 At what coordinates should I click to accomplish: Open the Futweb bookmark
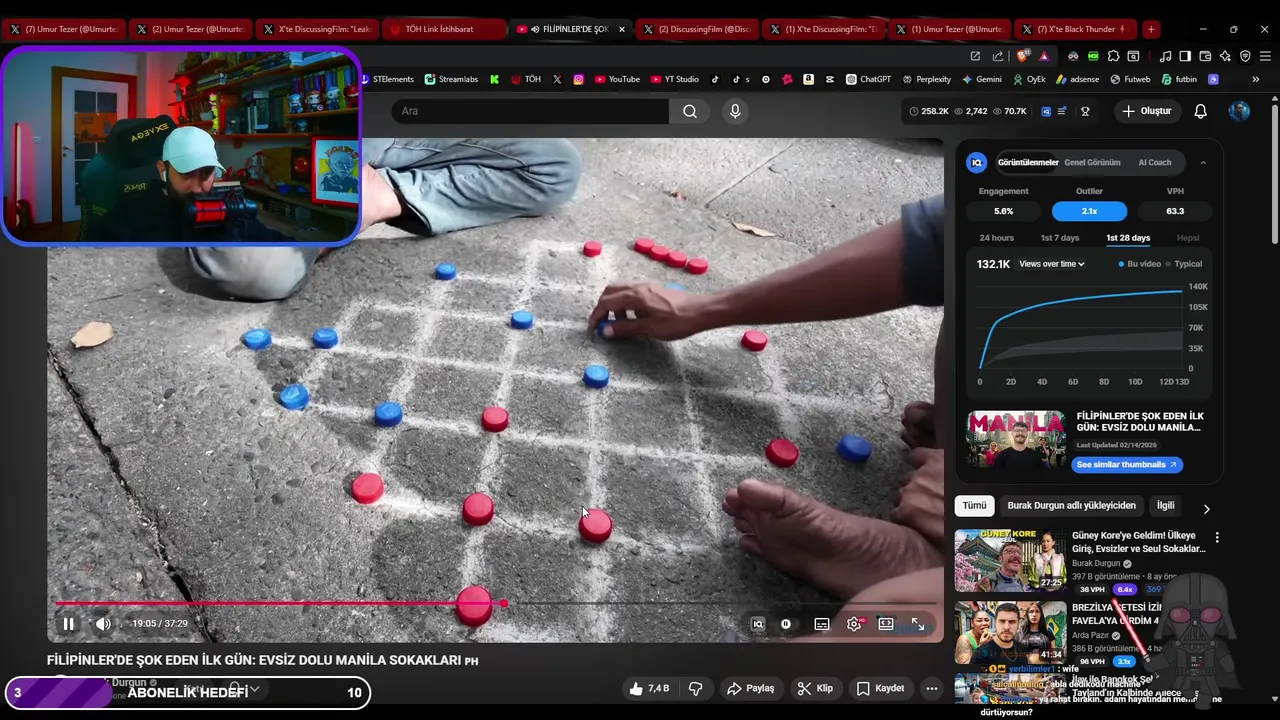coord(1130,79)
